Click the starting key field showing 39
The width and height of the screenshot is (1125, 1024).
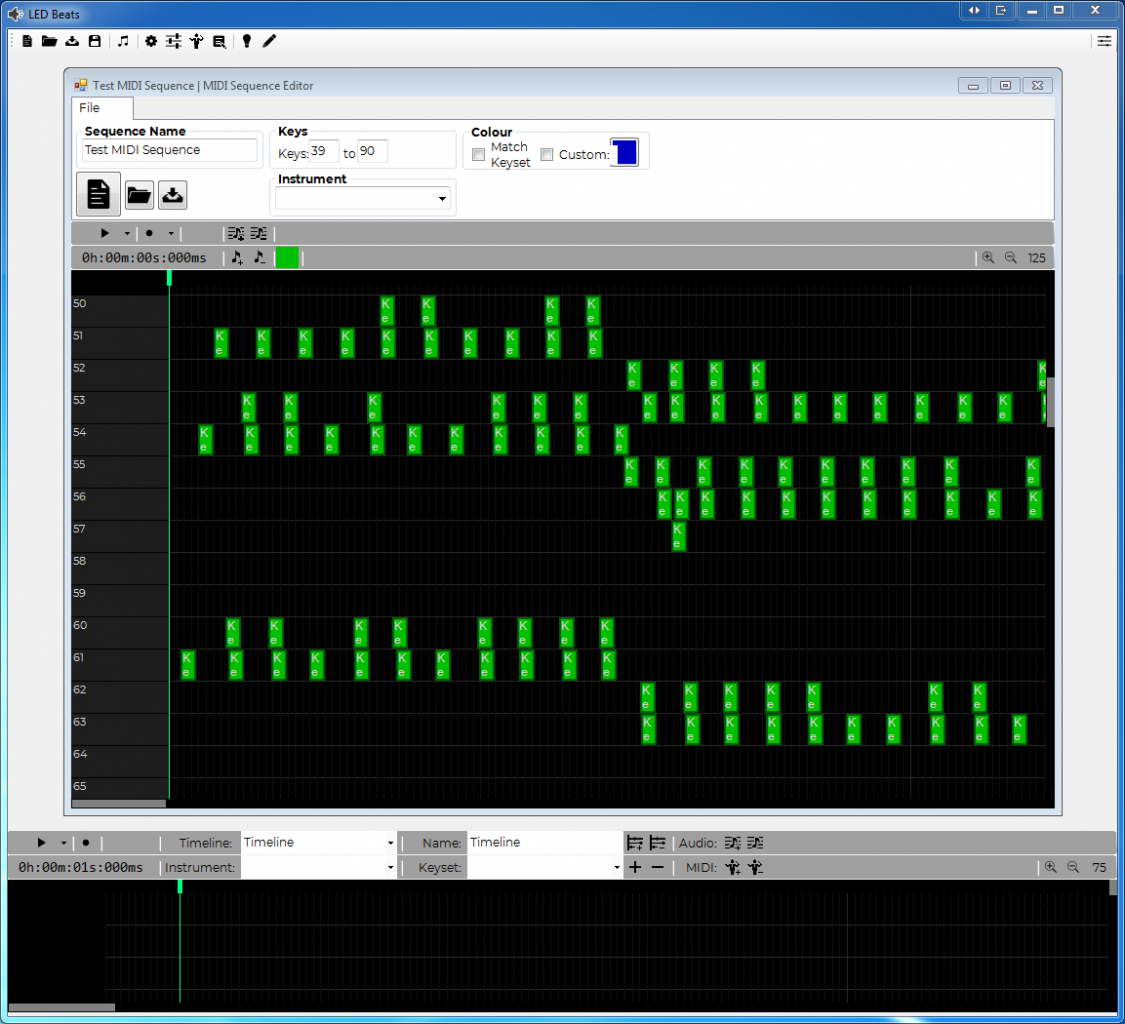click(x=324, y=151)
